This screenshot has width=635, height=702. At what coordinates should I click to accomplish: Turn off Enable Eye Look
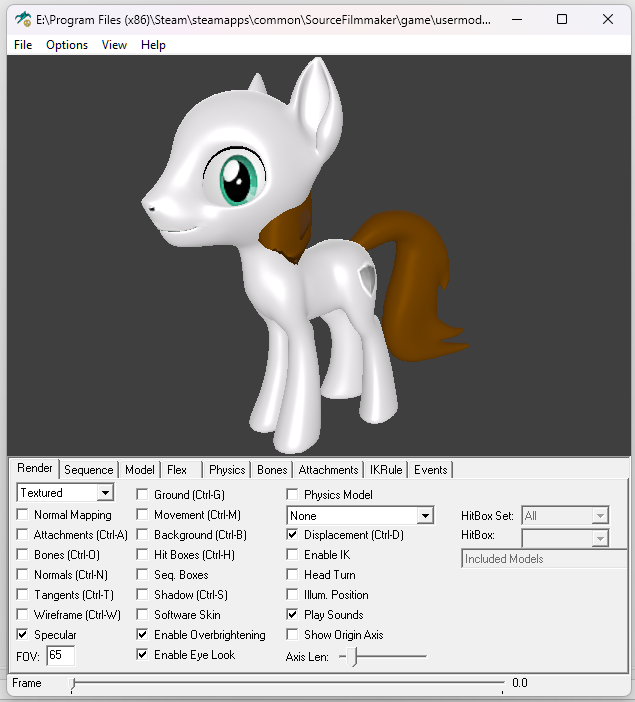tap(142, 655)
